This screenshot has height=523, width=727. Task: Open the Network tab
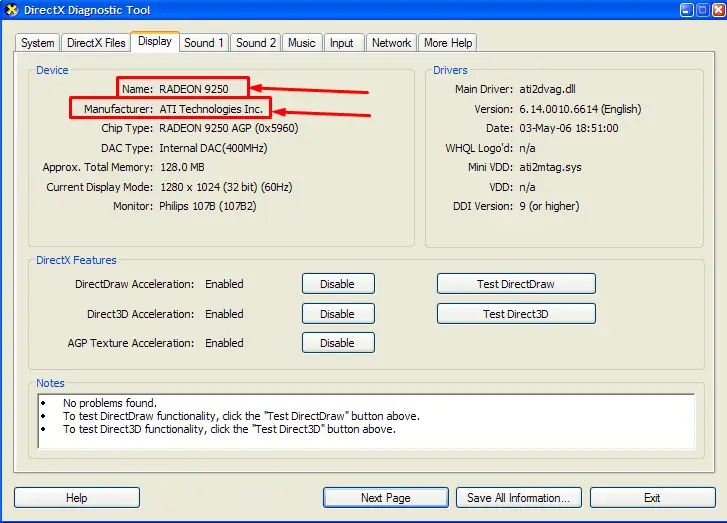[391, 43]
